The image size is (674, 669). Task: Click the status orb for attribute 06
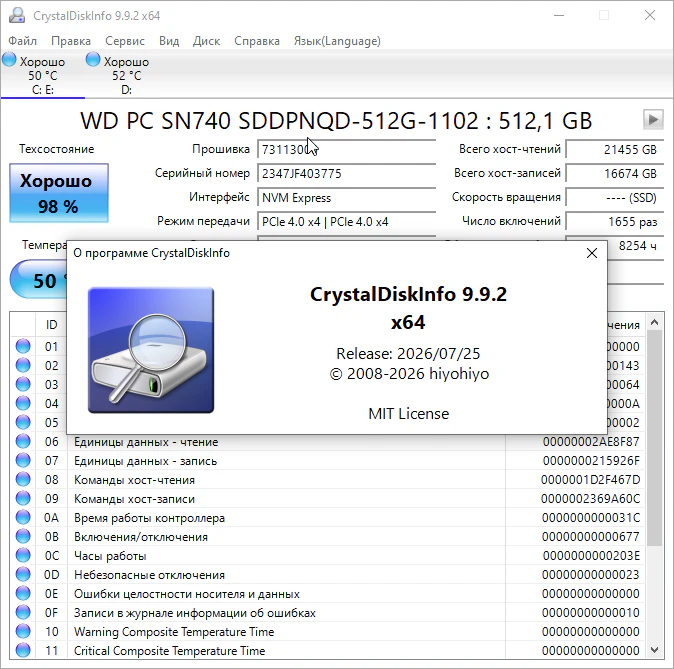click(x=23, y=441)
